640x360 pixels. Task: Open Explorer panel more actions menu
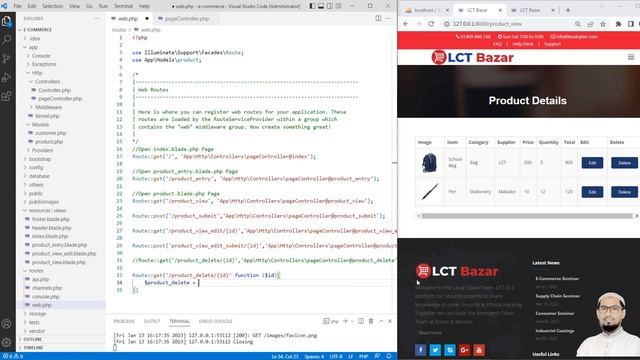point(97,18)
